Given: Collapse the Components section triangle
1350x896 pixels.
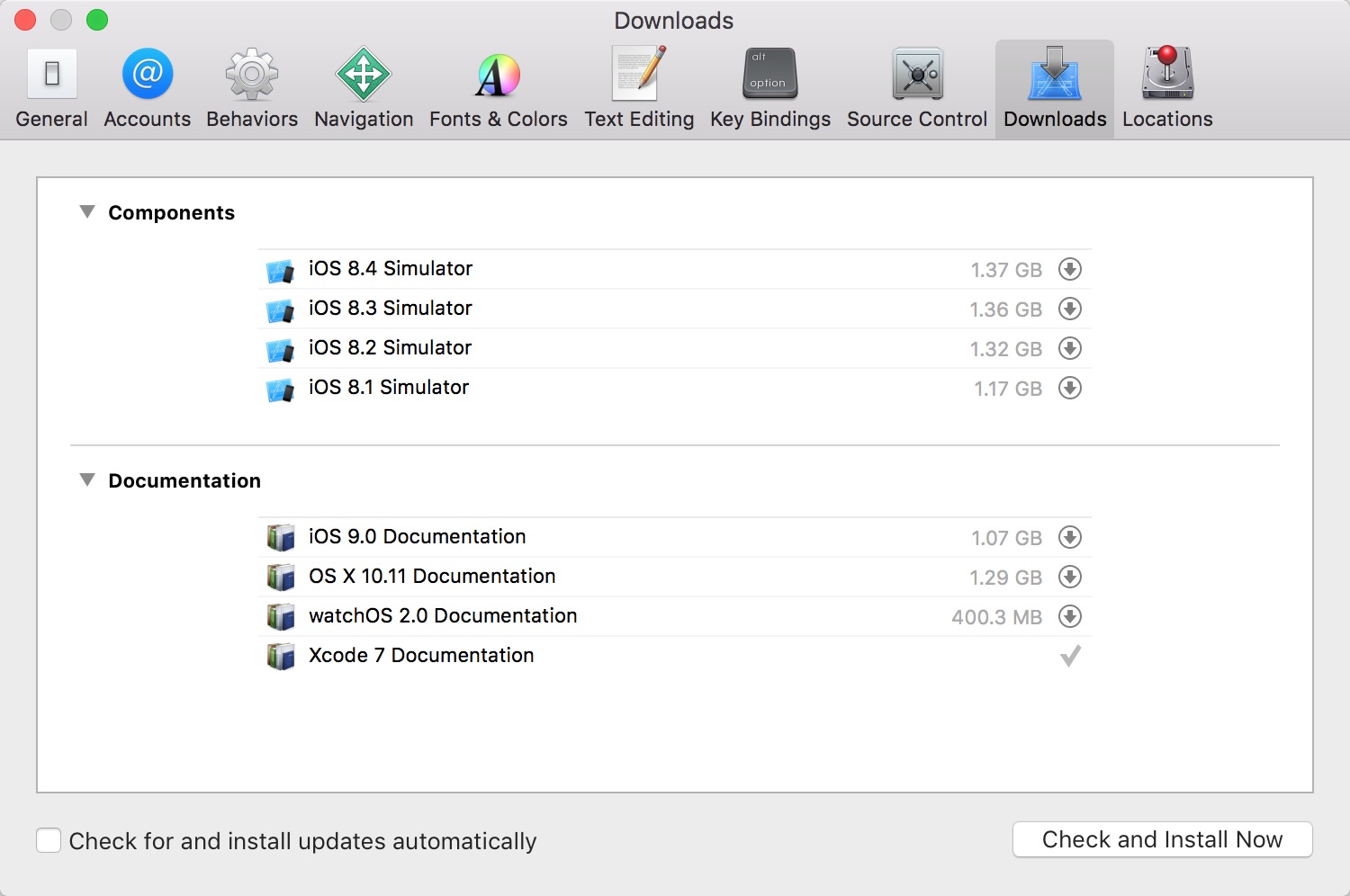Looking at the screenshot, I should tap(87, 211).
